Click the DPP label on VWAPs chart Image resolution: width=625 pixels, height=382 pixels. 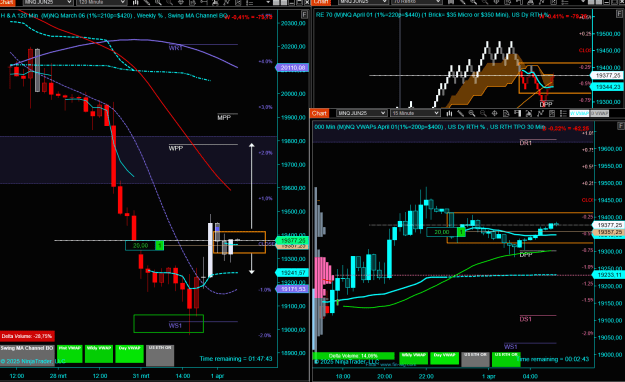[526, 254]
